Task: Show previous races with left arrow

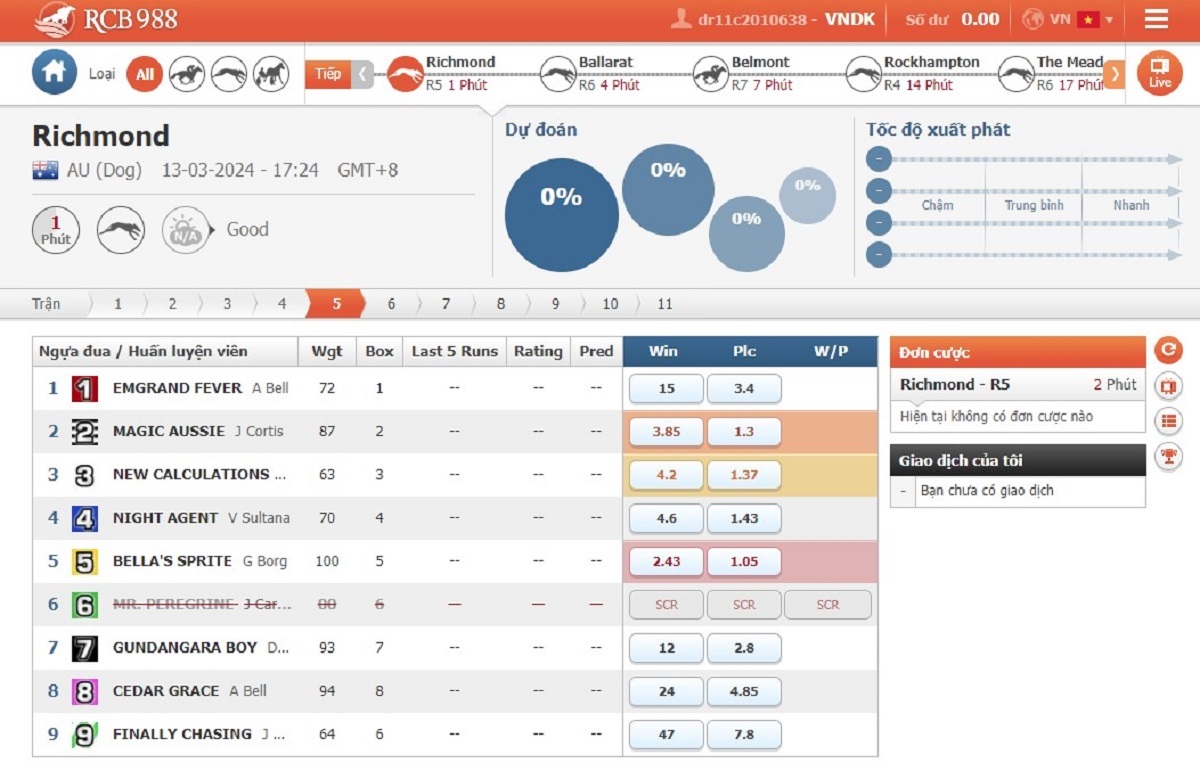Action: click(363, 74)
